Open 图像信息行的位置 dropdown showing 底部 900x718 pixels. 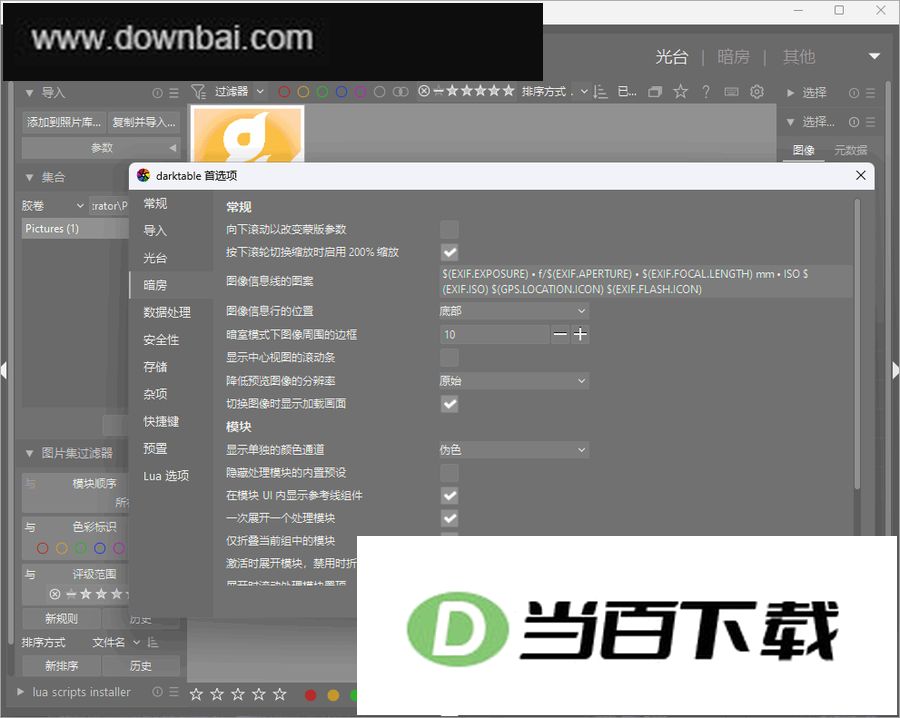coord(513,311)
